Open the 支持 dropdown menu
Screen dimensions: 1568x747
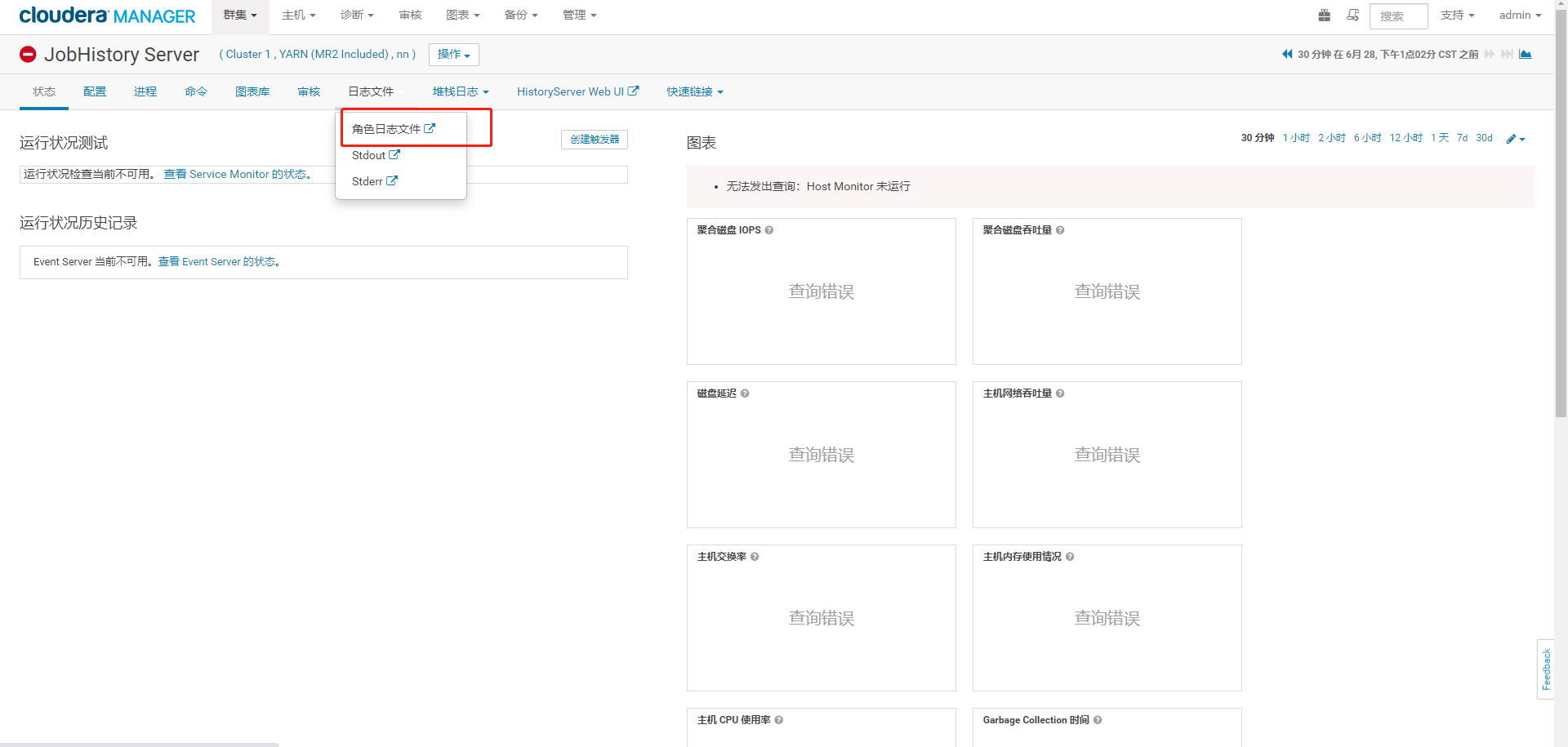point(1457,16)
